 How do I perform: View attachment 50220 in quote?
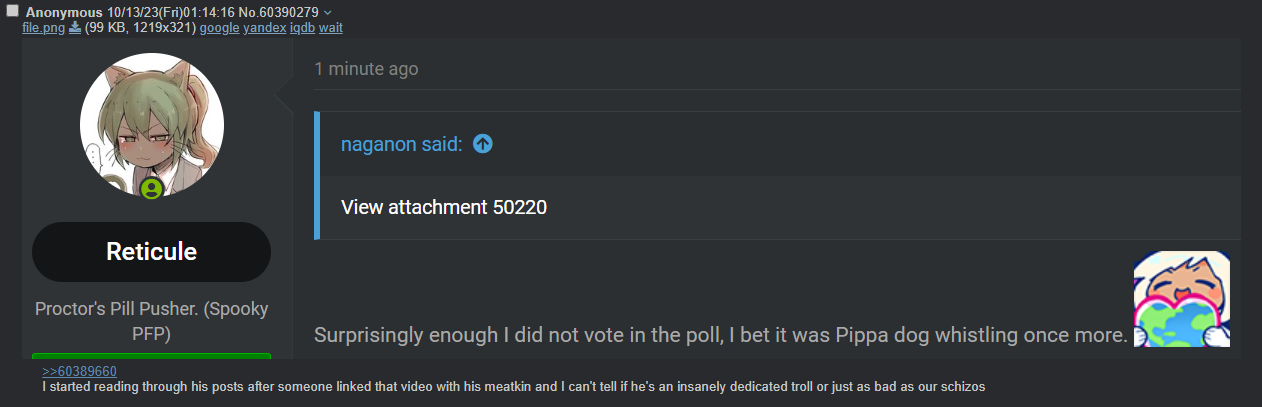point(444,207)
